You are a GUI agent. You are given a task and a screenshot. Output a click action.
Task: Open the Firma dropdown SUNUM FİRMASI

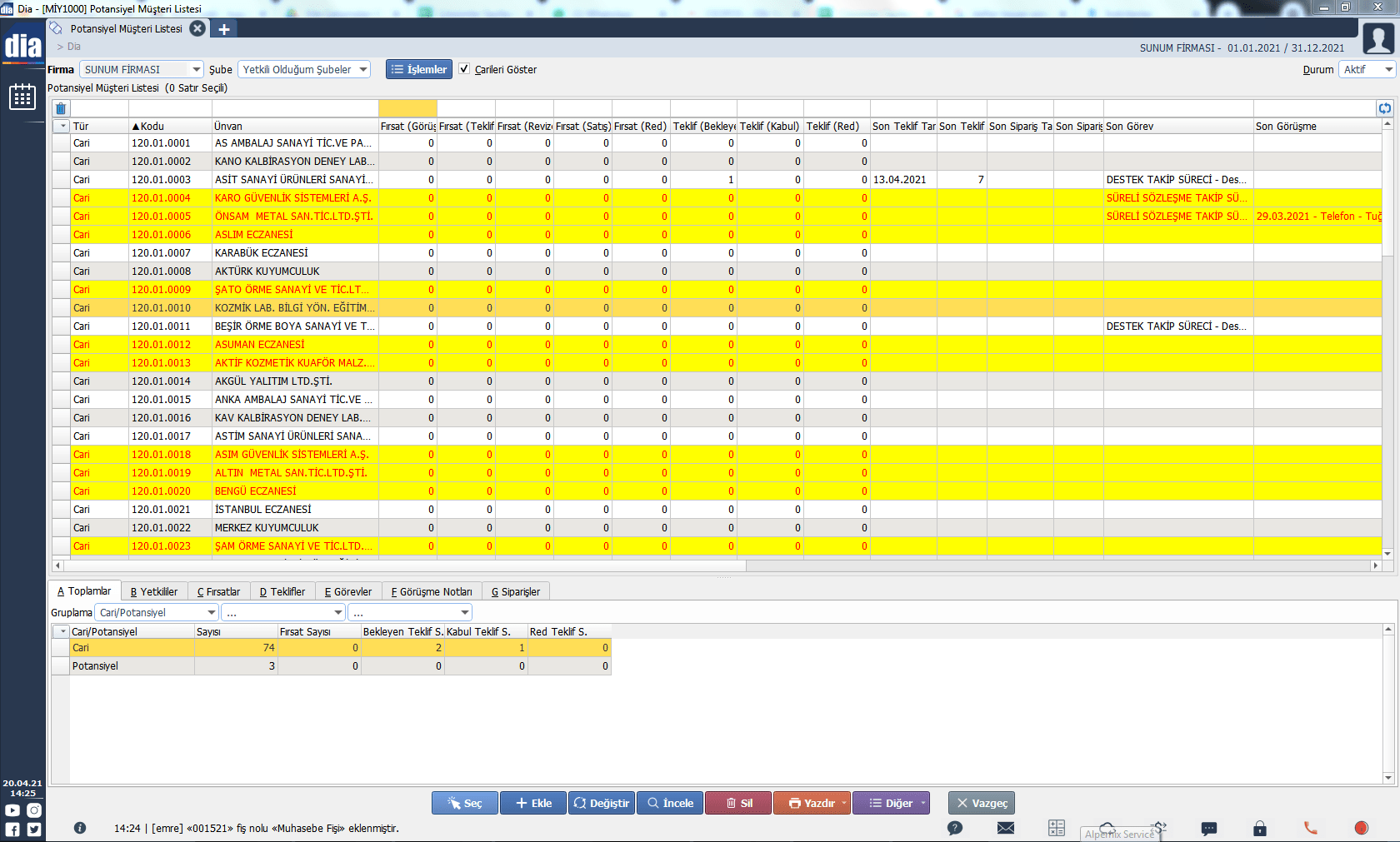(142, 70)
